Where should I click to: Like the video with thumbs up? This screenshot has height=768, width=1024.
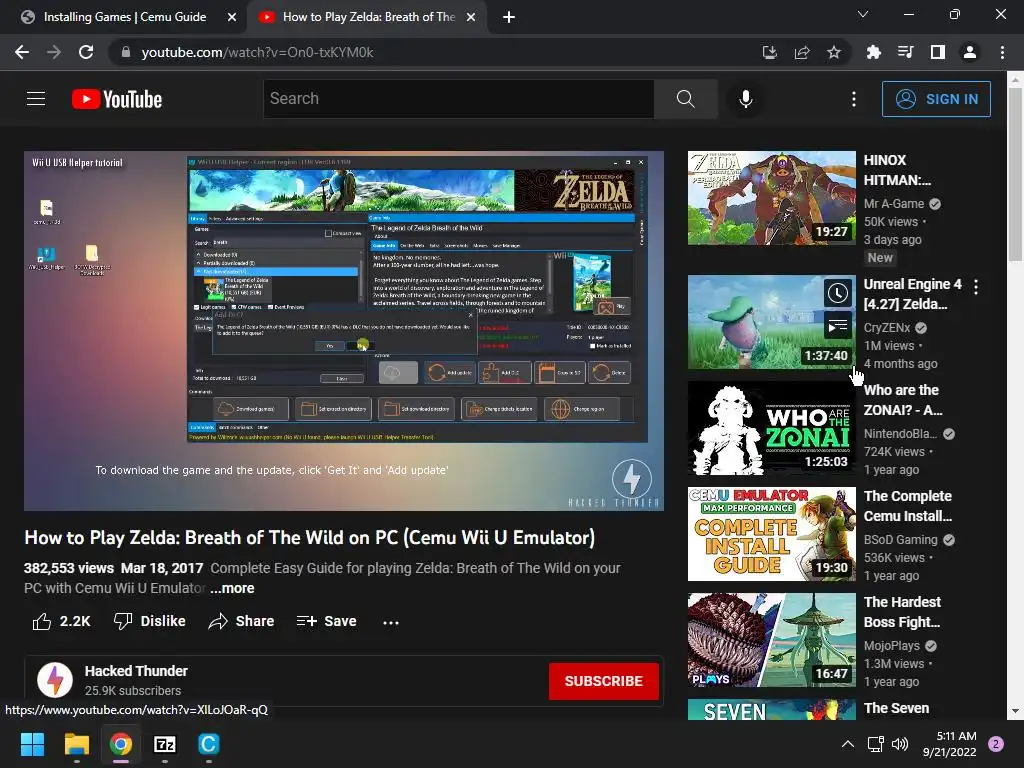coord(61,621)
